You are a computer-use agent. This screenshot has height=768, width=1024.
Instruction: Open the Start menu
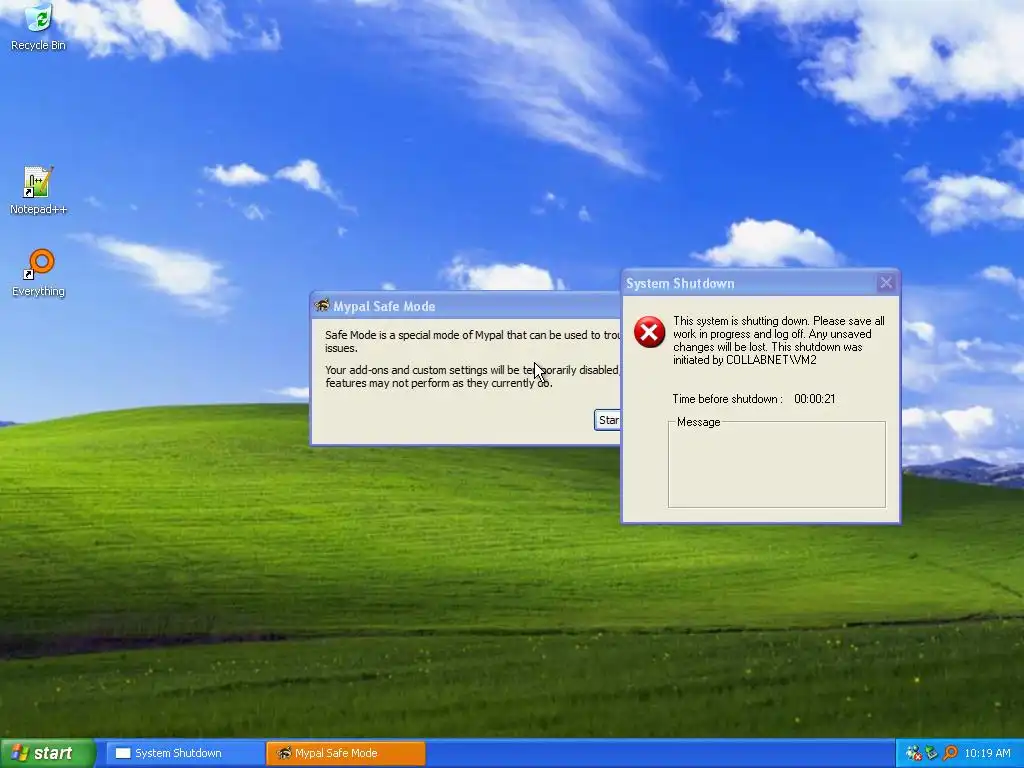(x=48, y=753)
